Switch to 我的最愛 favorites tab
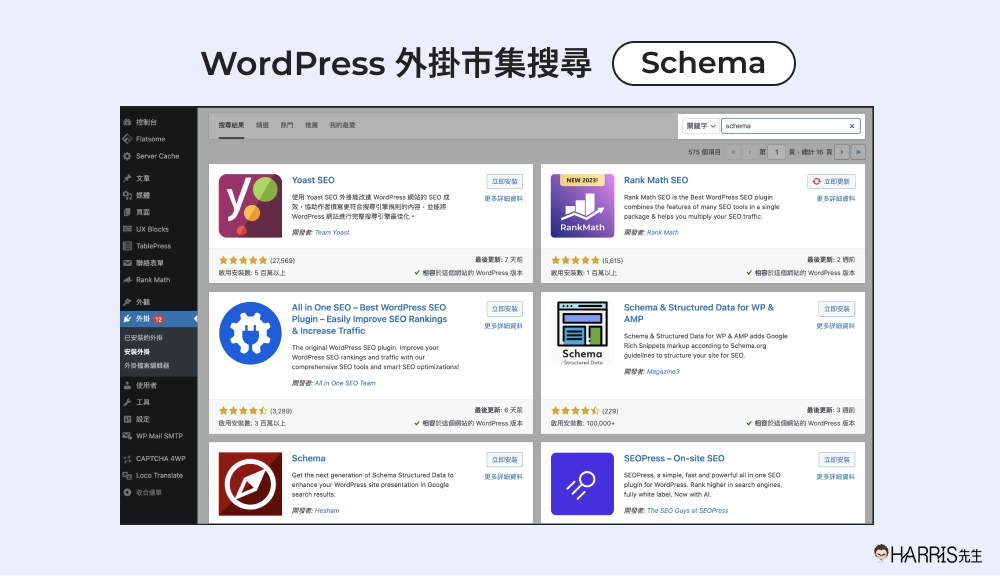This screenshot has height=576, width=1000. click(x=342, y=126)
